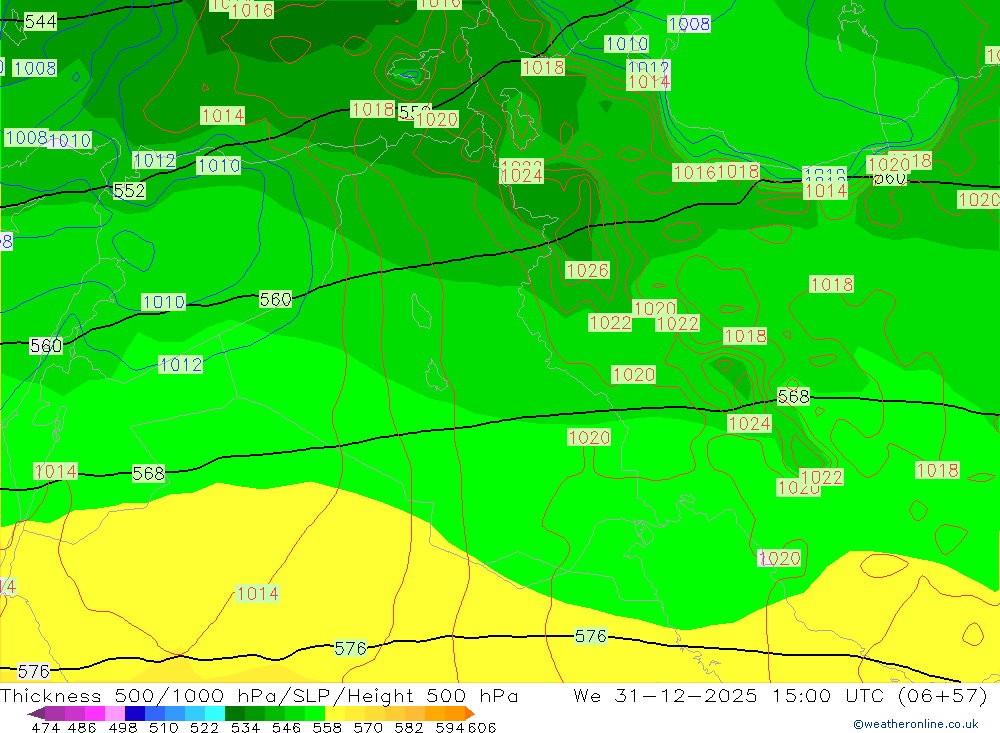Click the 498 legend value
The image size is (1000, 733).
(122, 727)
